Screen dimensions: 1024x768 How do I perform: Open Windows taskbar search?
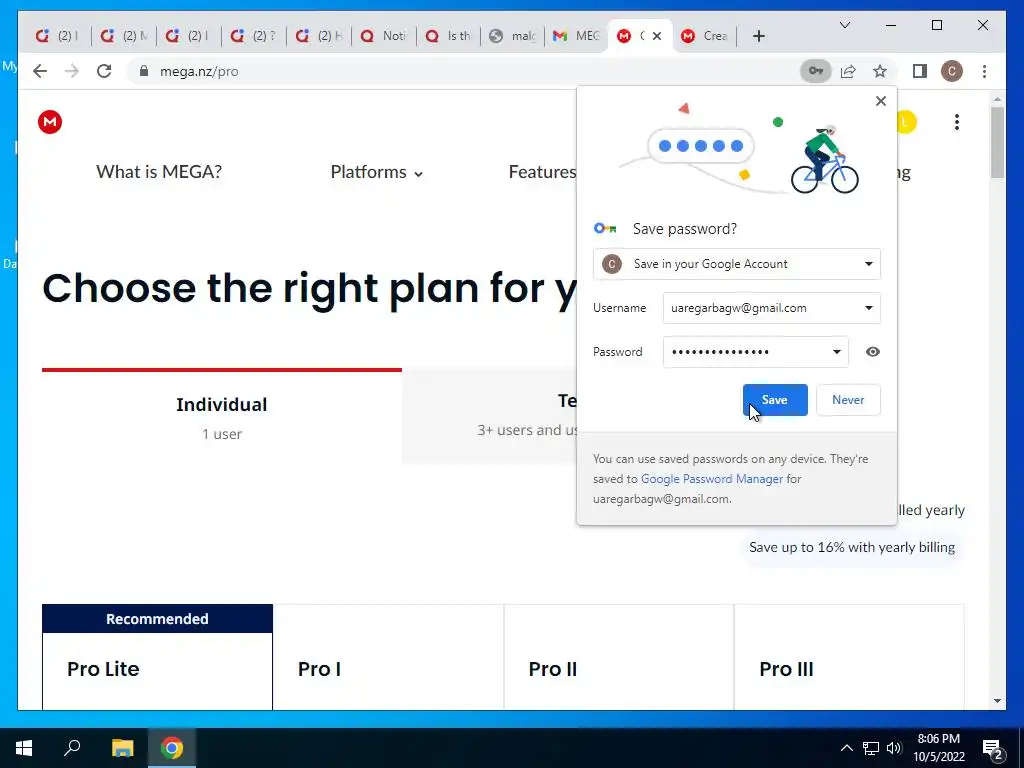point(72,748)
